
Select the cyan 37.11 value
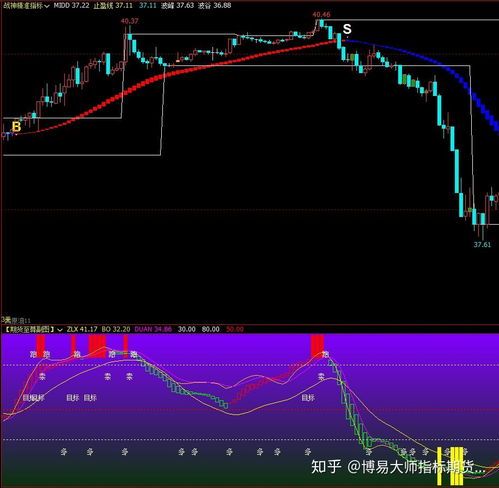pos(148,6)
